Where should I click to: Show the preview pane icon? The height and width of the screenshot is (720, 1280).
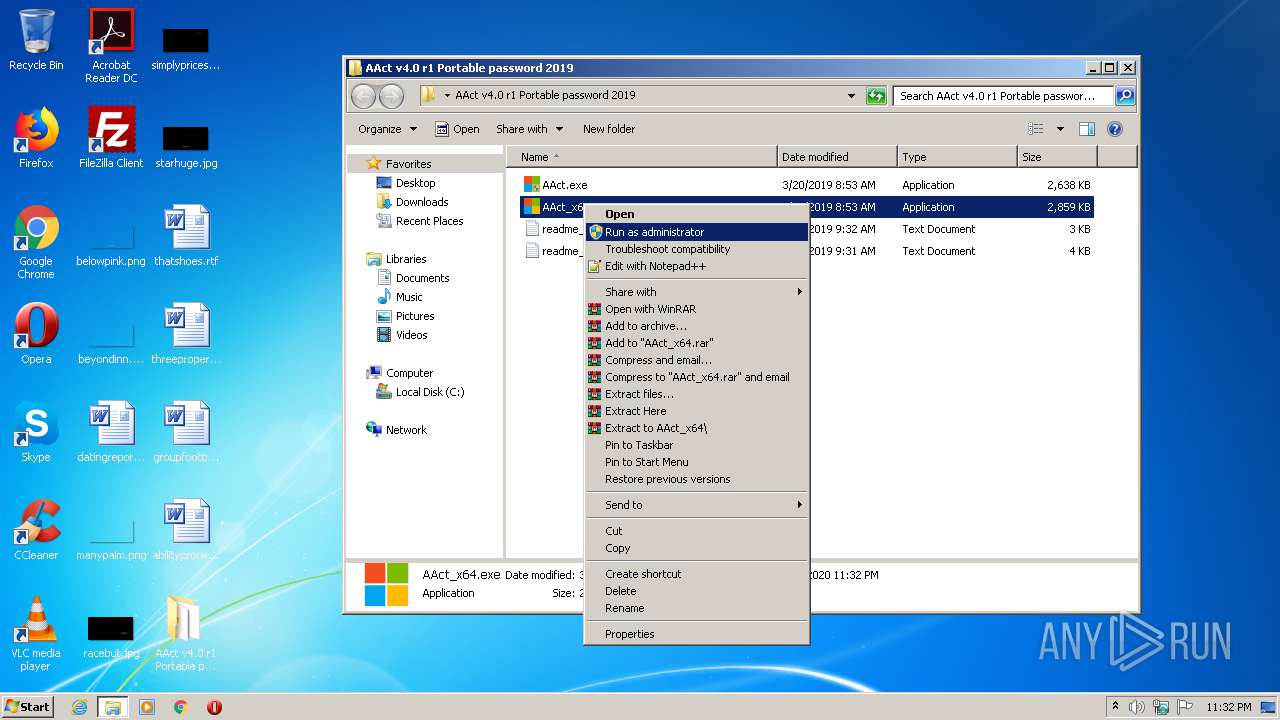pyautogui.click(x=1087, y=129)
